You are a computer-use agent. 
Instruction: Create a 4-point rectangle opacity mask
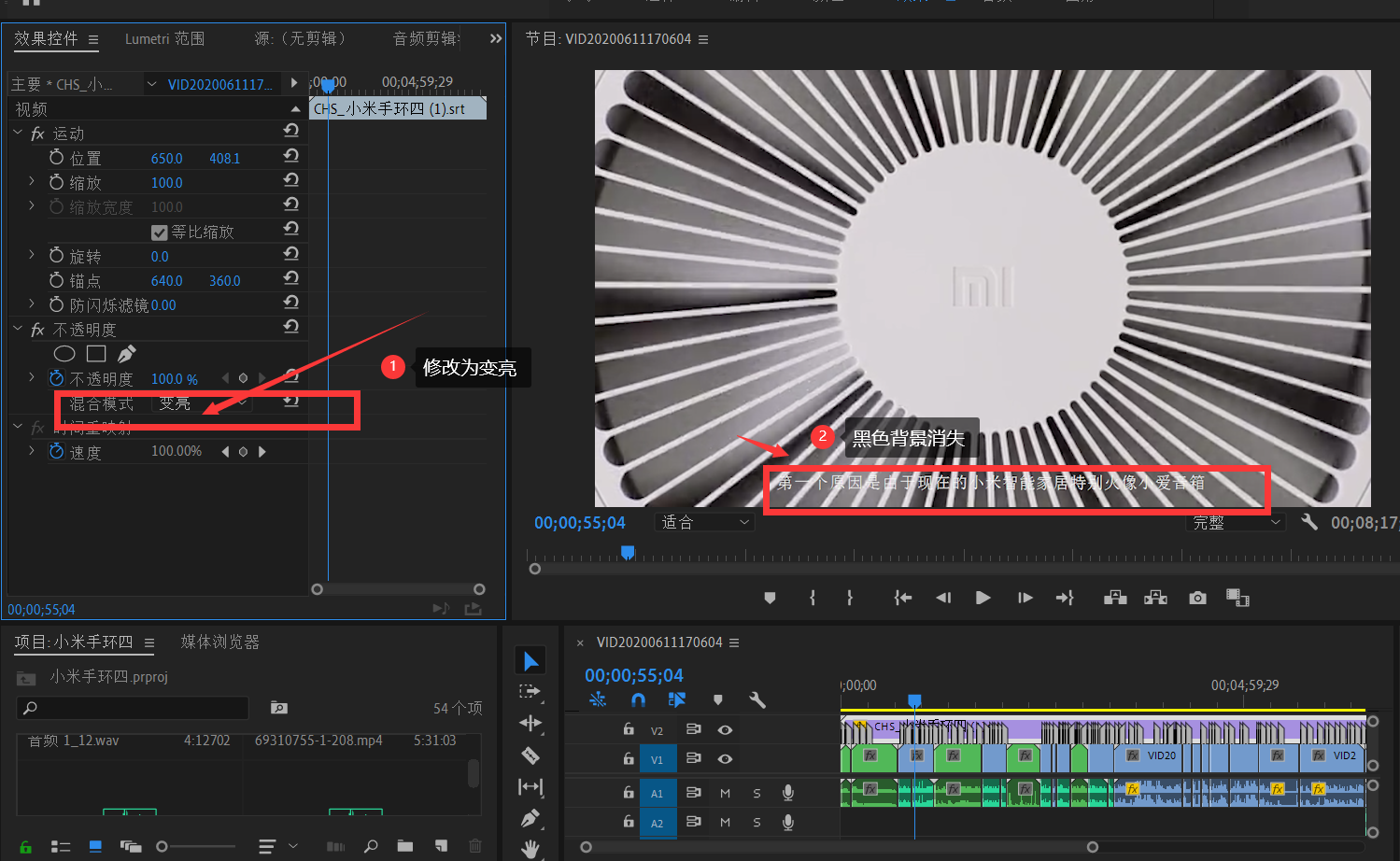[96, 354]
